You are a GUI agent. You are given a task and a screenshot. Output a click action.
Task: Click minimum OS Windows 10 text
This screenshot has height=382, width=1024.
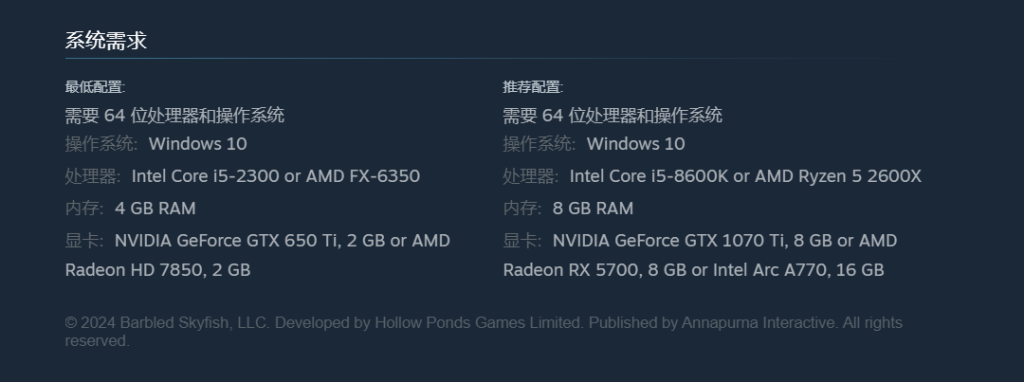198,144
